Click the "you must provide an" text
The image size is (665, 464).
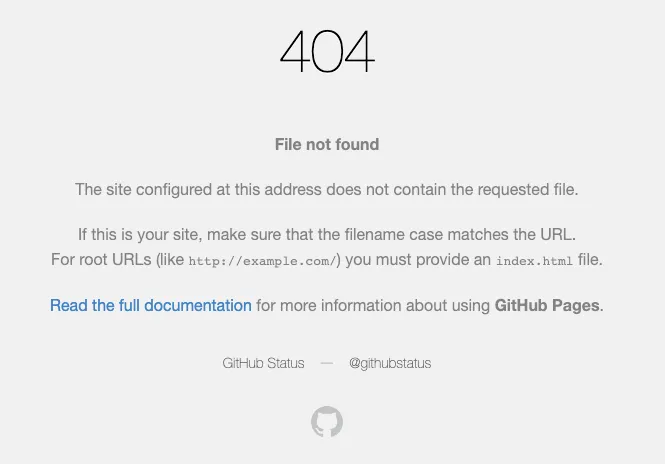click(418, 260)
